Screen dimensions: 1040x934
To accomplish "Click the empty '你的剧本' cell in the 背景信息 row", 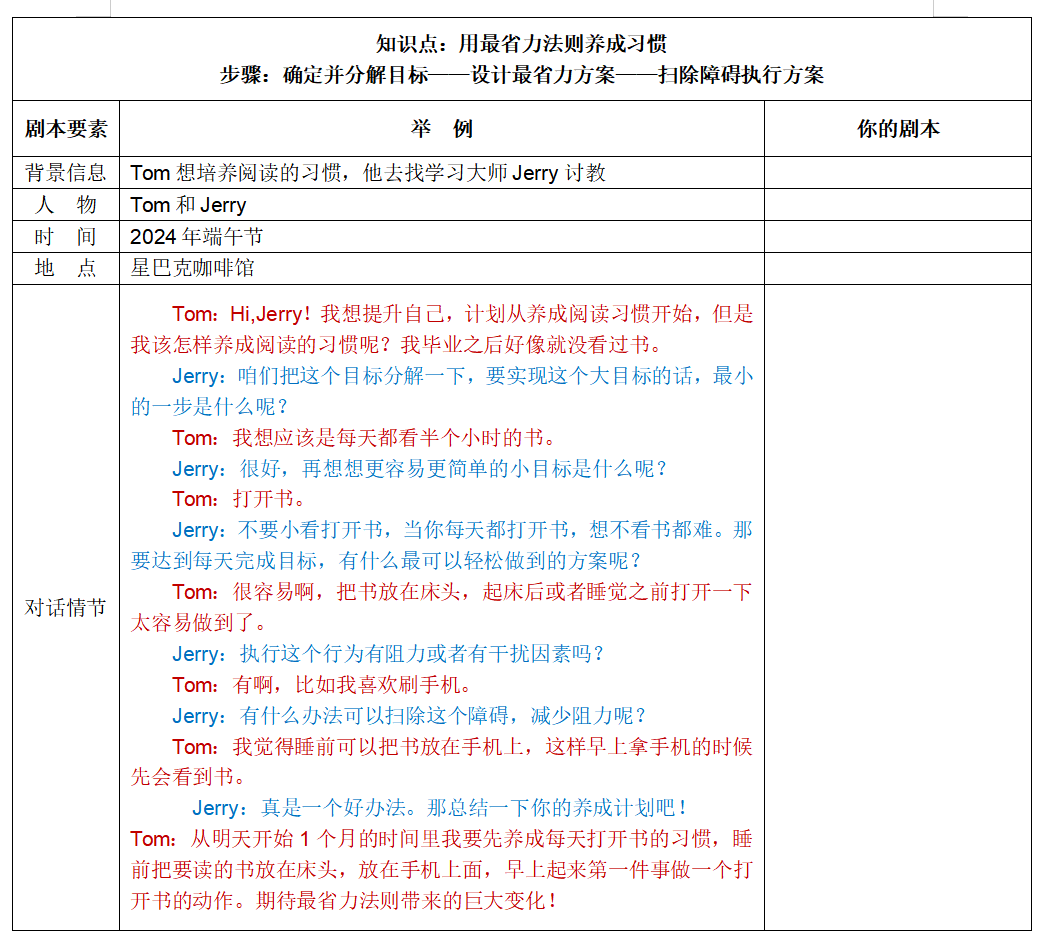I will pyautogui.click(x=898, y=172).
